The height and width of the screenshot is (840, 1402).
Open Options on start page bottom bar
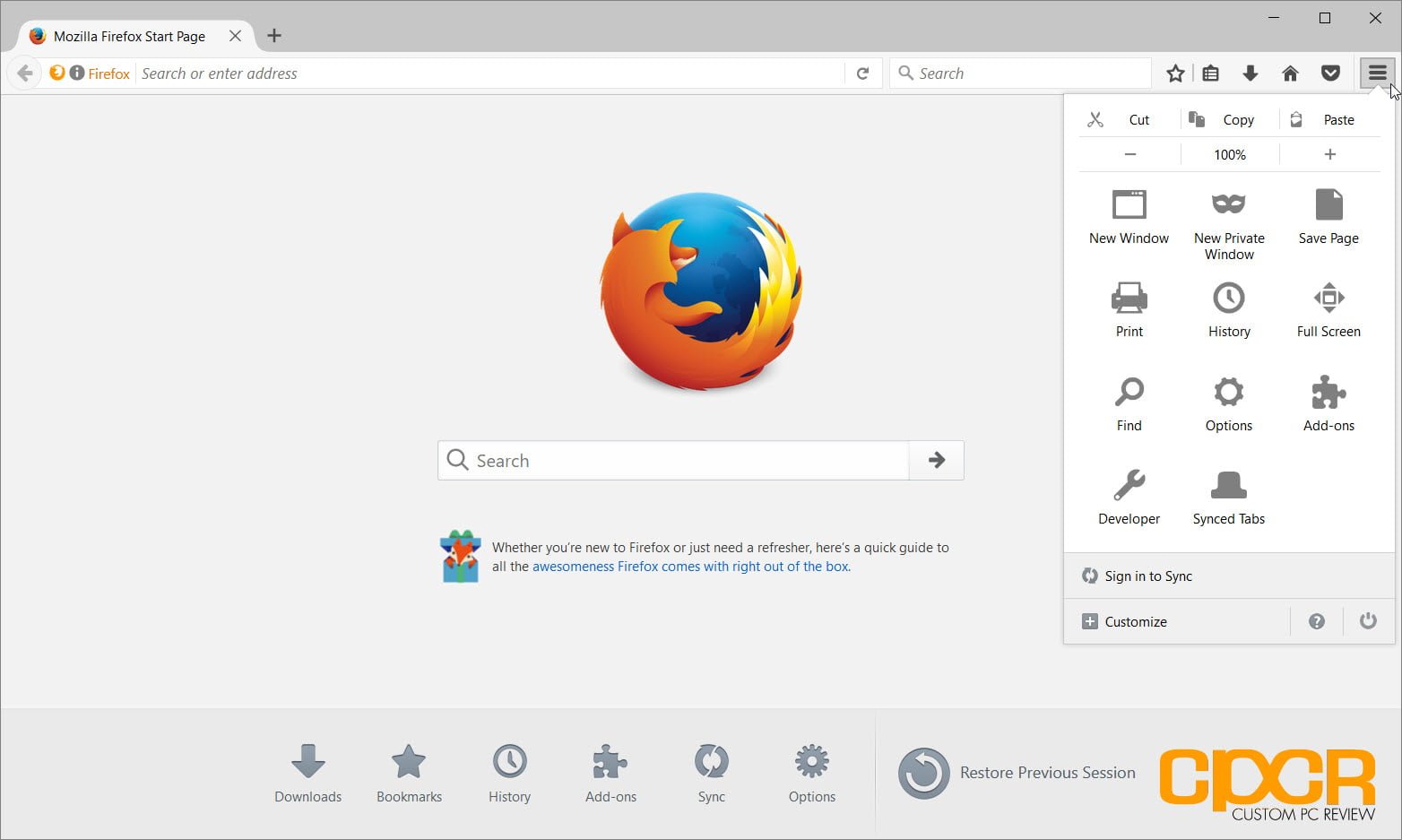(x=812, y=773)
